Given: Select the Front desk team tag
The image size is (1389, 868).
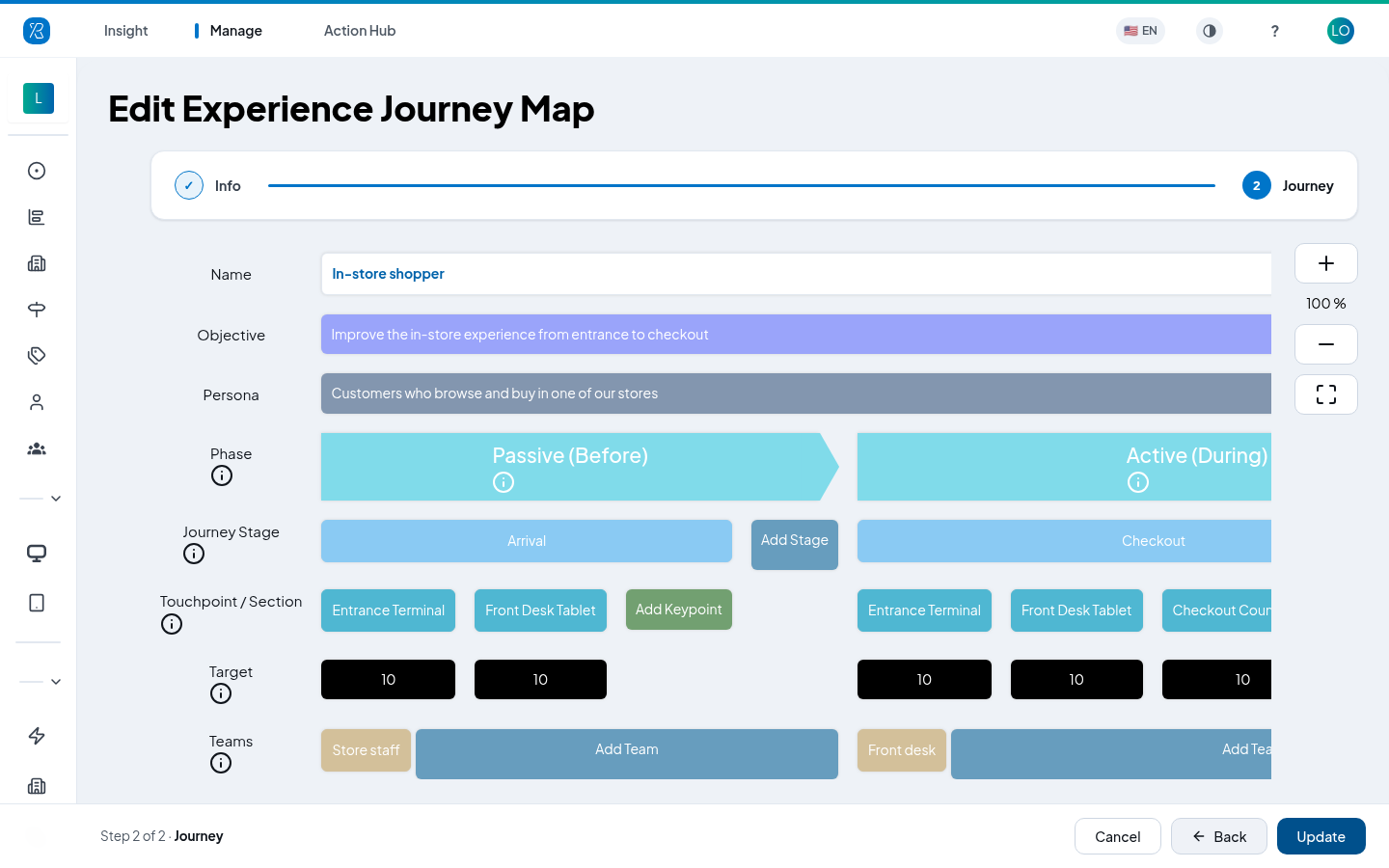Looking at the screenshot, I should (x=902, y=750).
